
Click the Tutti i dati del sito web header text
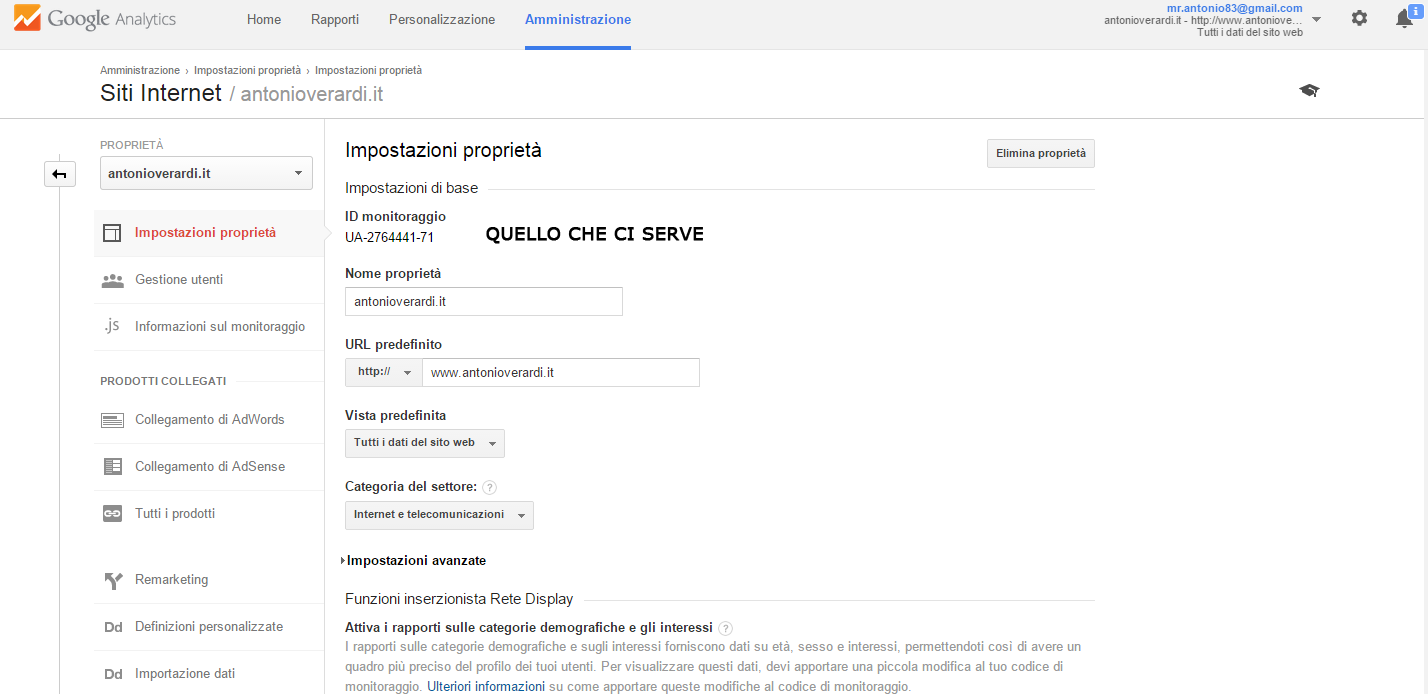click(1250, 33)
